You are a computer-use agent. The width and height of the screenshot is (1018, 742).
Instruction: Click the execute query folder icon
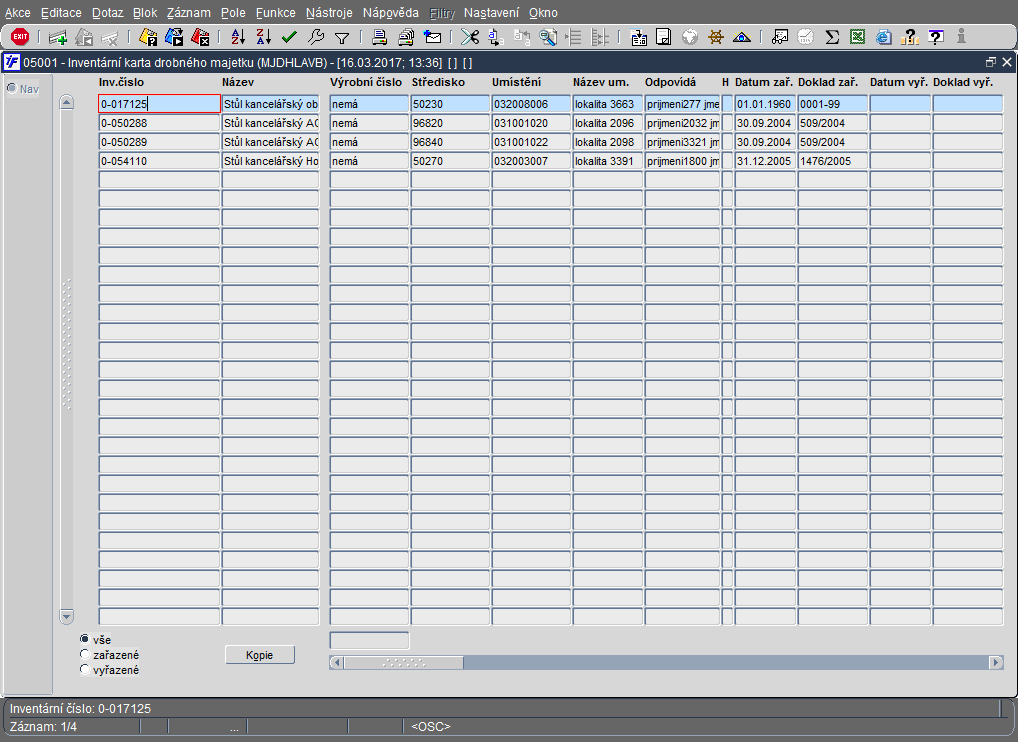[174, 37]
